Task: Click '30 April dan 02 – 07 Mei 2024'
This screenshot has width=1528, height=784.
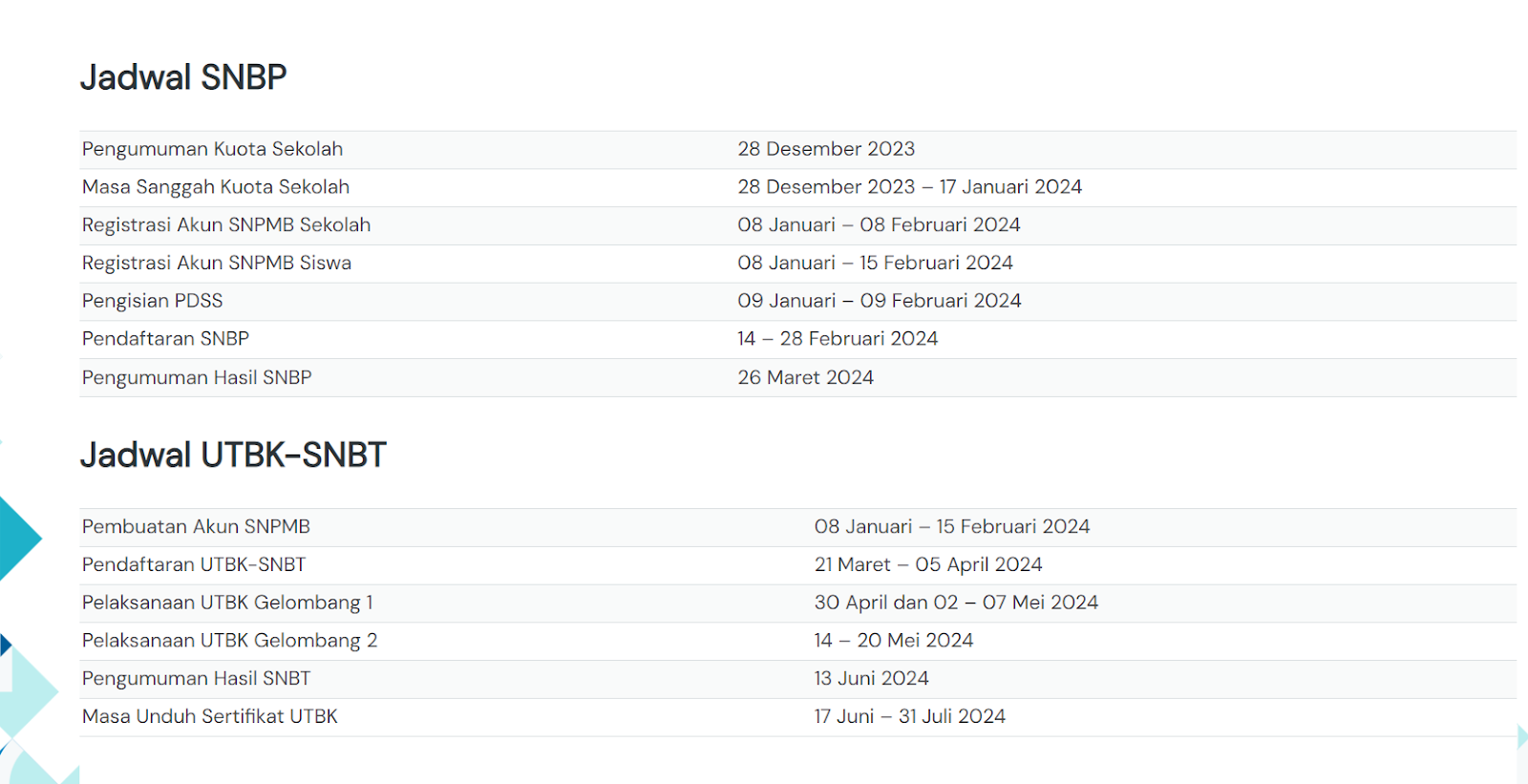Action: [956, 603]
